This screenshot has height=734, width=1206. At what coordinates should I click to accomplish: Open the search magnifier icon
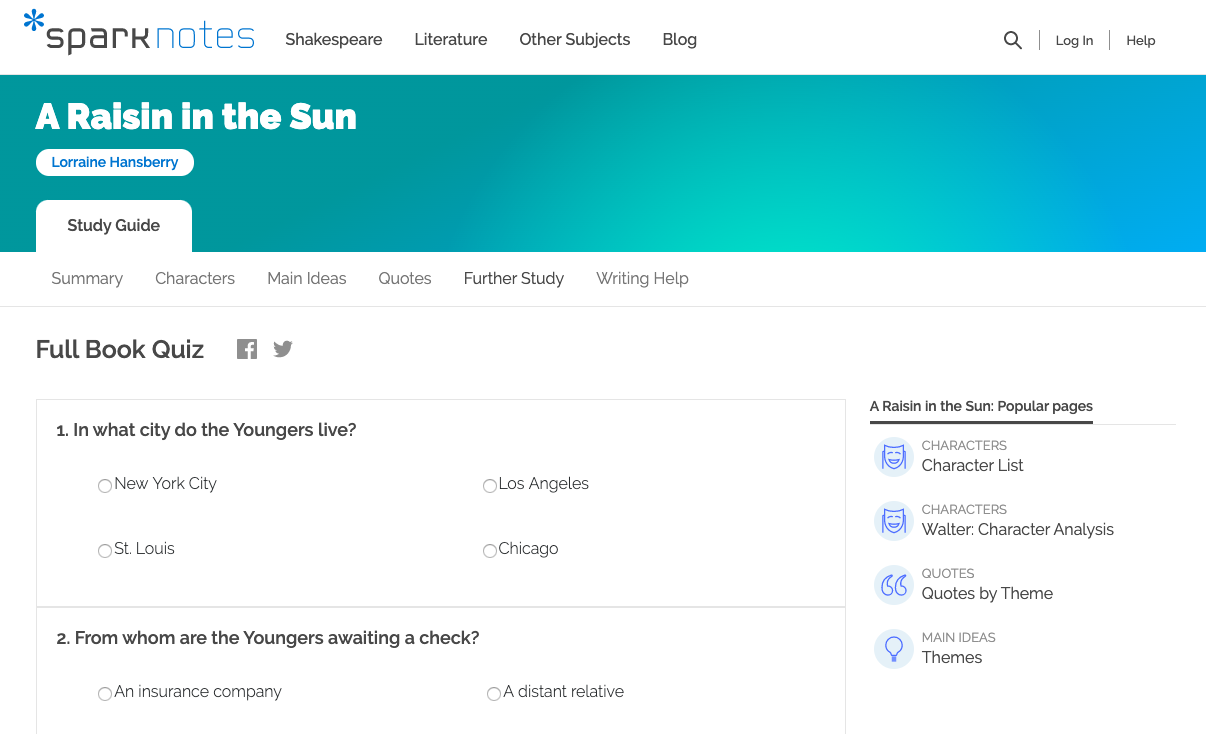1012,40
